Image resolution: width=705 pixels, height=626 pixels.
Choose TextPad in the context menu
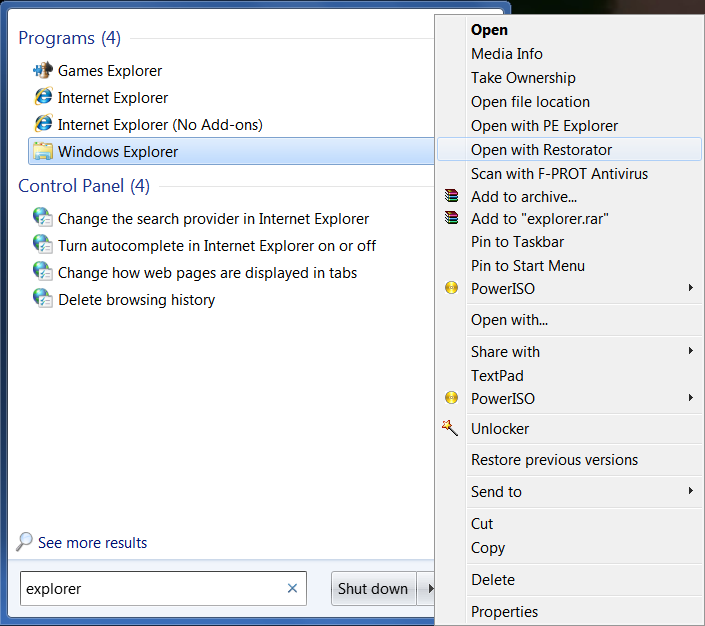(497, 376)
